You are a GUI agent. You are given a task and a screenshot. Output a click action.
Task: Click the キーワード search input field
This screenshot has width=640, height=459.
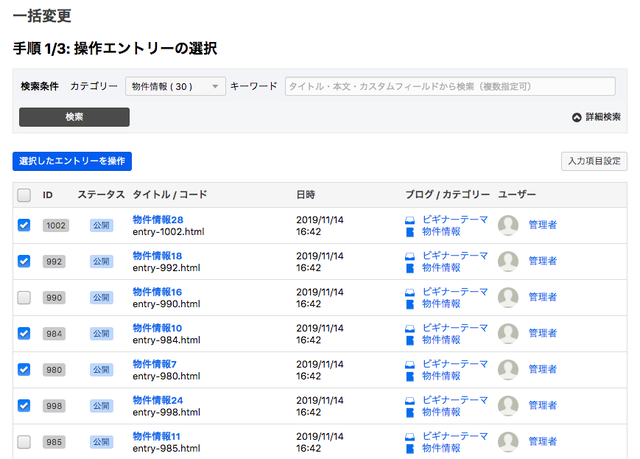[450, 87]
